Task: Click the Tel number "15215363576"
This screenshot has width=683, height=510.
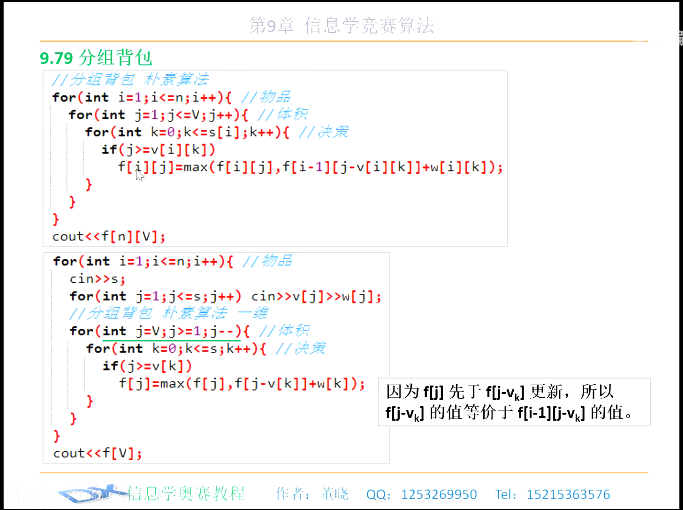Action: pos(568,495)
